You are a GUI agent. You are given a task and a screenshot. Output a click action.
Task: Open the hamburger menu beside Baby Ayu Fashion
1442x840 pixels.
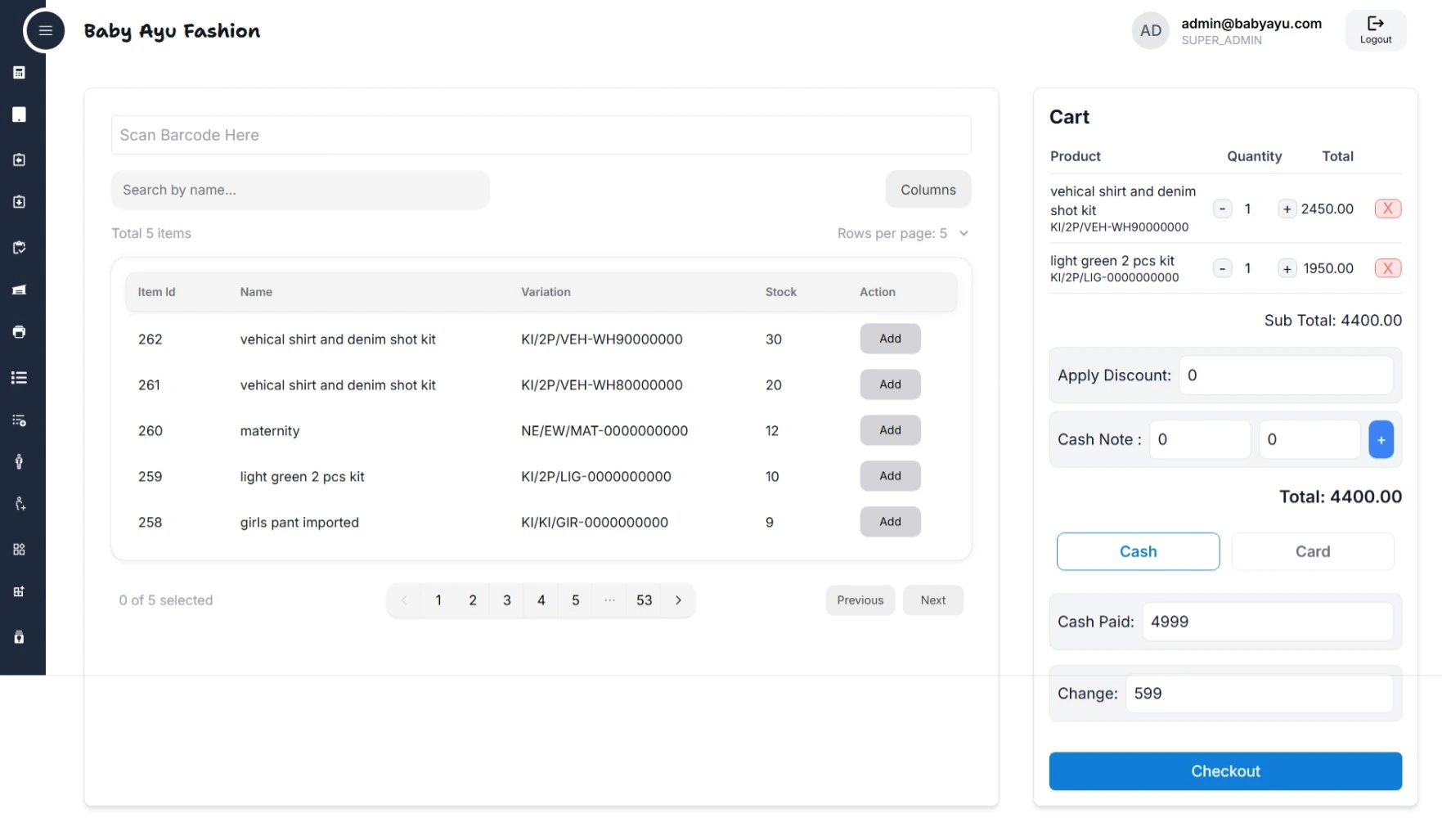click(x=44, y=30)
